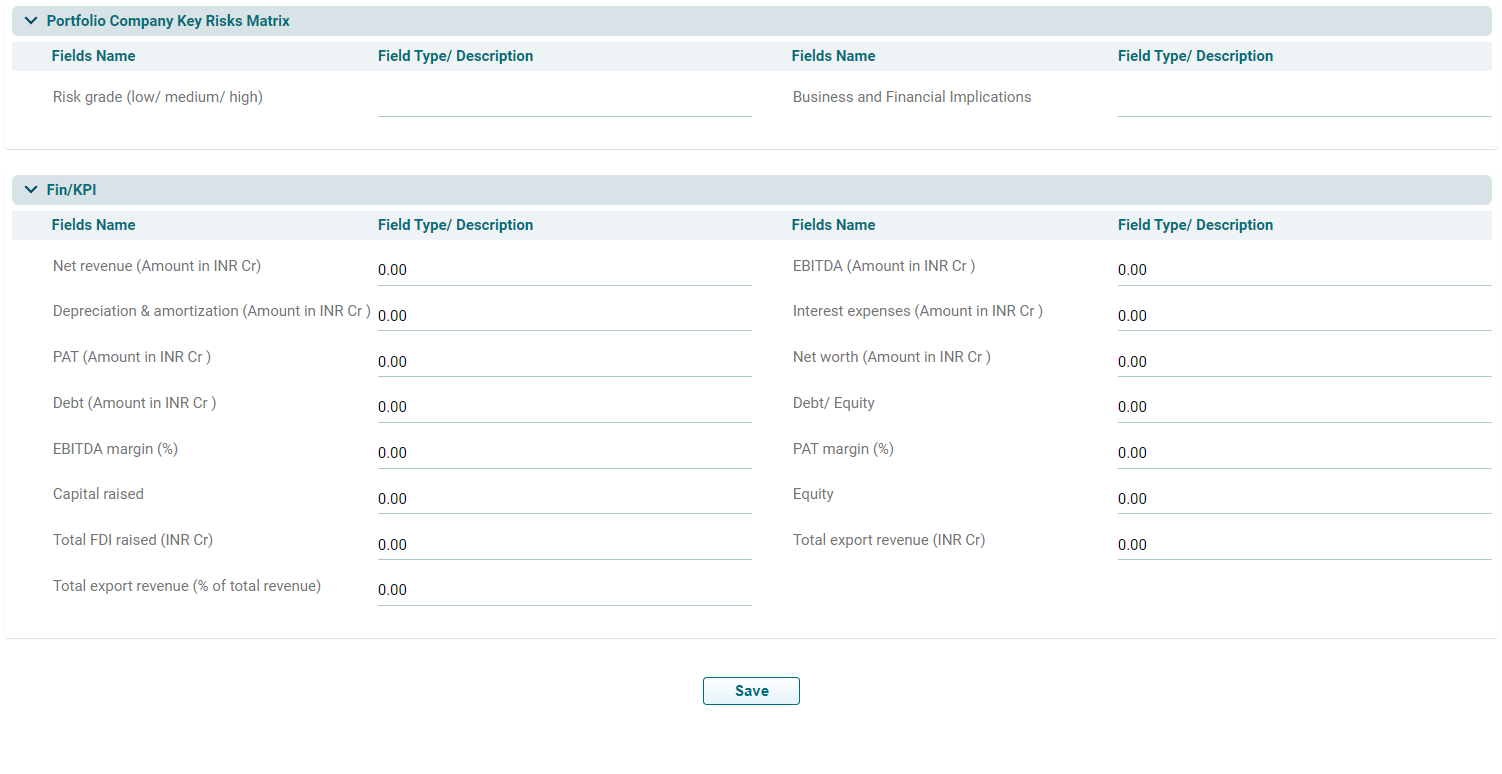Select the PAT margin (%) field
1502x774 pixels.
1304,453
